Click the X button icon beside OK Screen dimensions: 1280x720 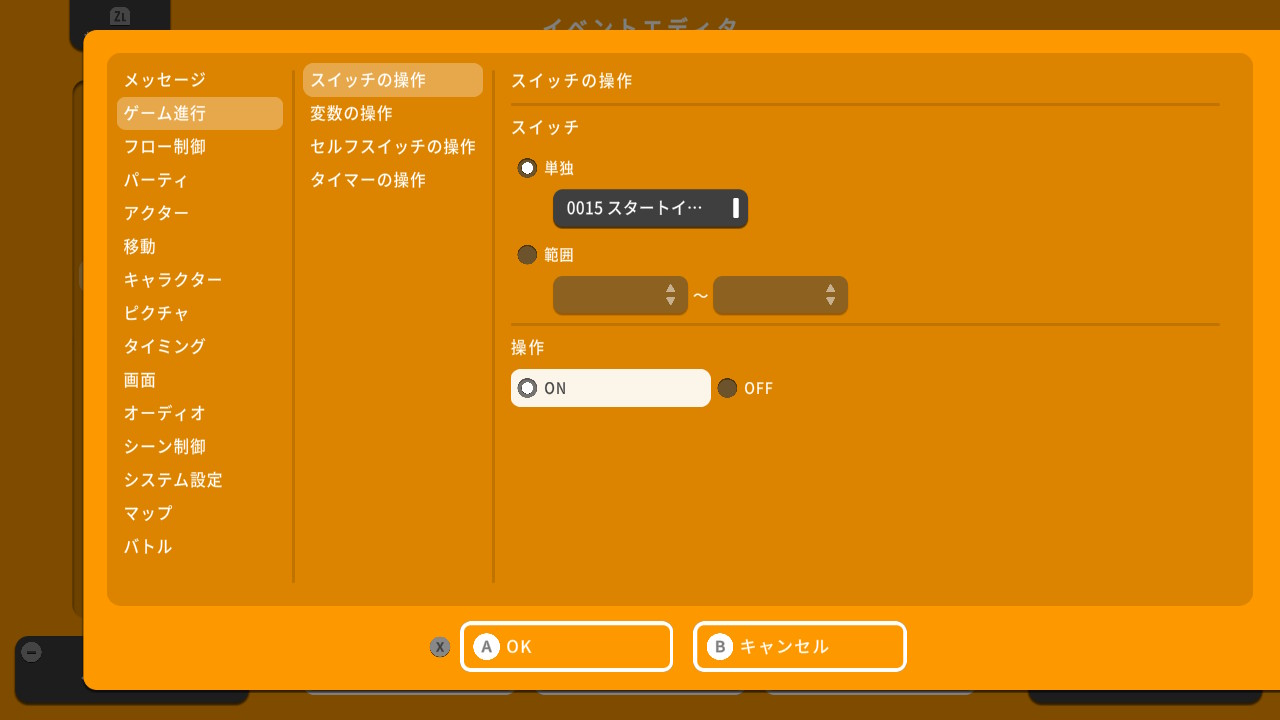tap(440, 647)
